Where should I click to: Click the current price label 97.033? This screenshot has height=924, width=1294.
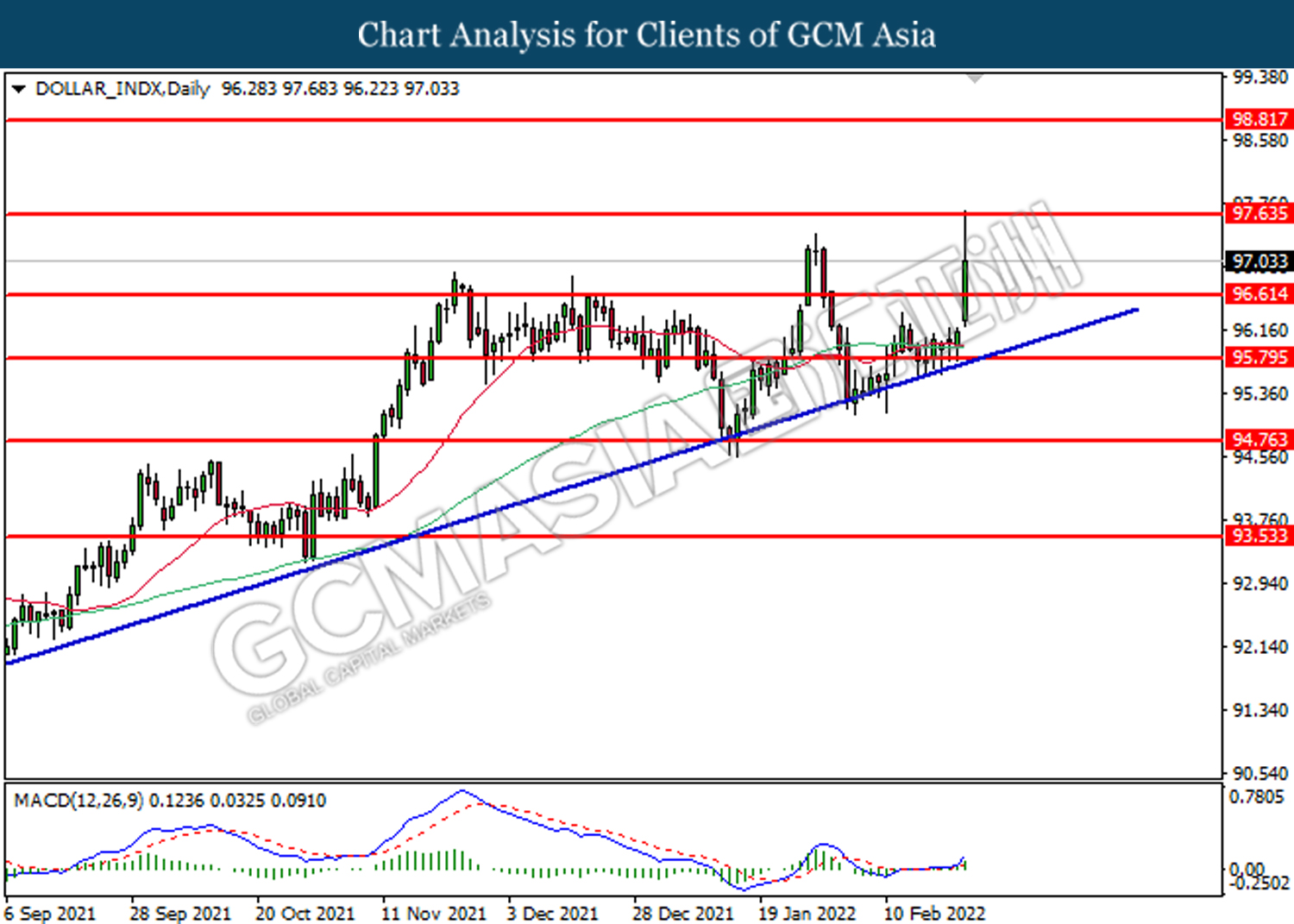[1259, 261]
